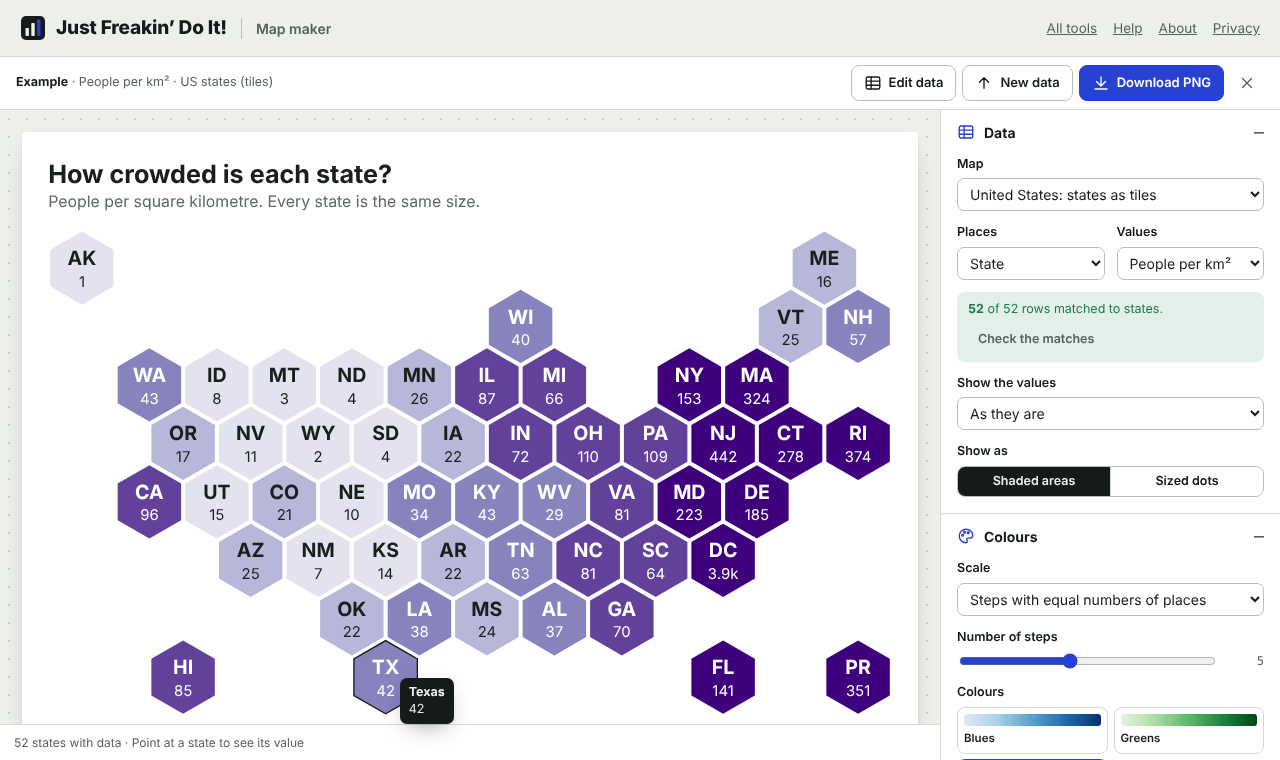Click the Colours palette icon

(x=966, y=536)
